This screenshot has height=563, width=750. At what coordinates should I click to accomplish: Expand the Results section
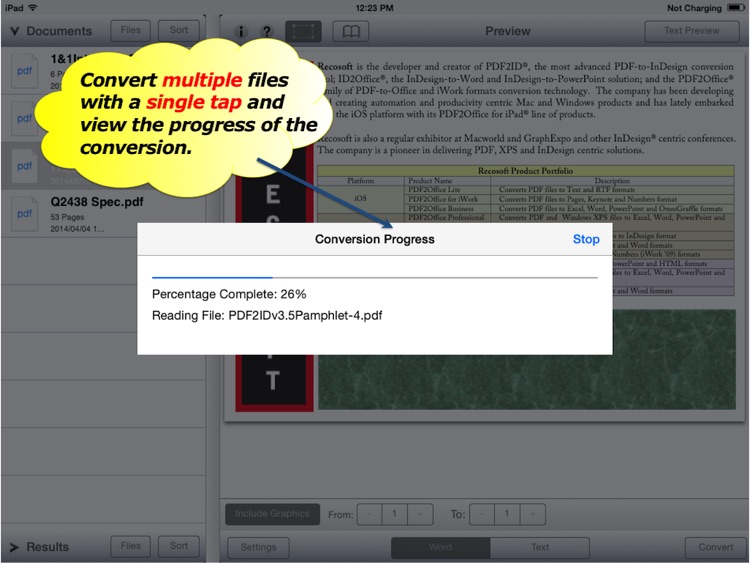click(14, 547)
